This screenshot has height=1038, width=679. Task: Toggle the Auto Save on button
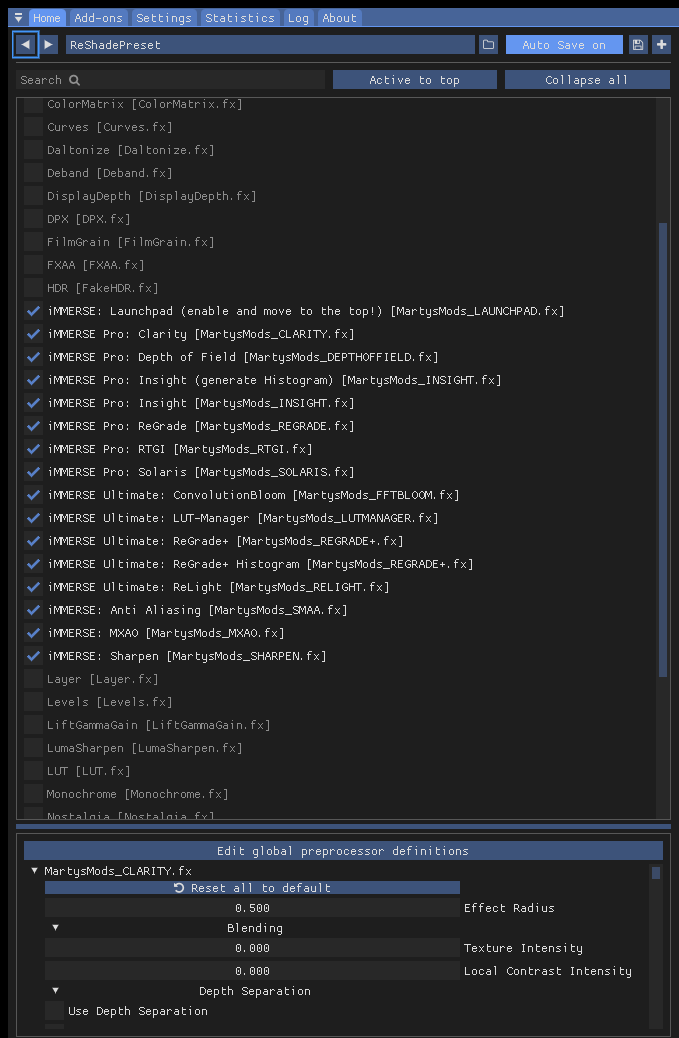pos(564,44)
